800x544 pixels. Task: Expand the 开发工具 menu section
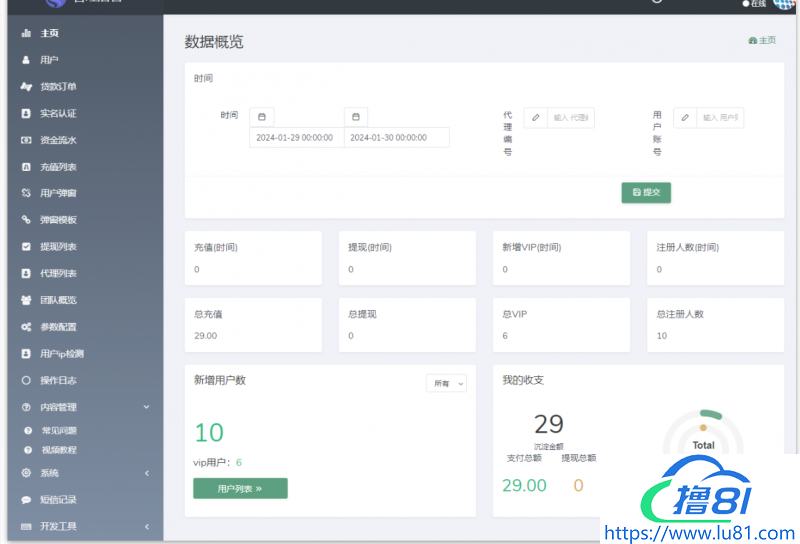point(146,526)
